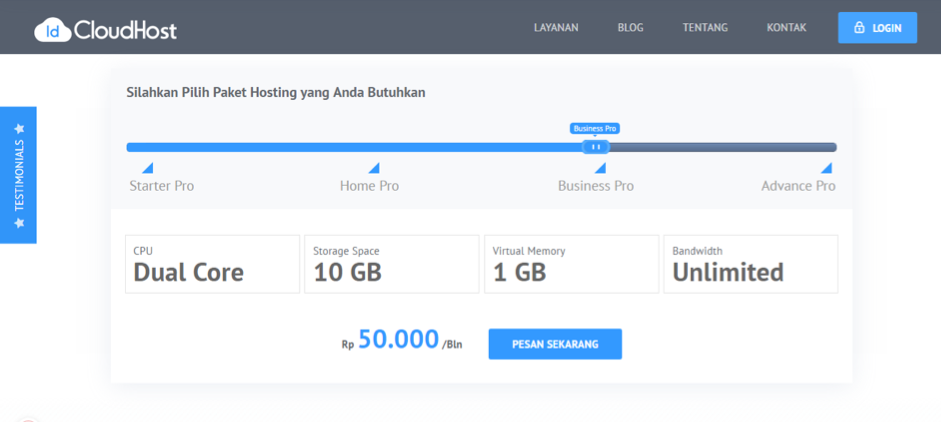Viewport: 941px width, 422px height.
Task: Select the Business Pro package label
Action: point(596,186)
